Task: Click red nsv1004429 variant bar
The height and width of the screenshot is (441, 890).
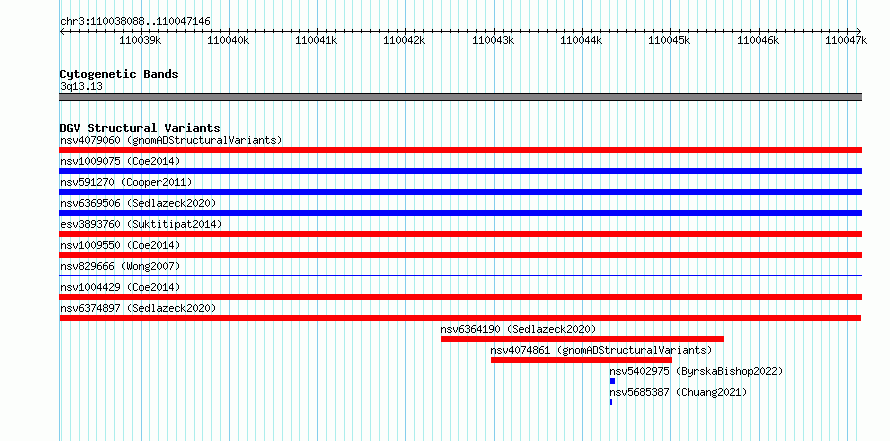Action: 460,297
